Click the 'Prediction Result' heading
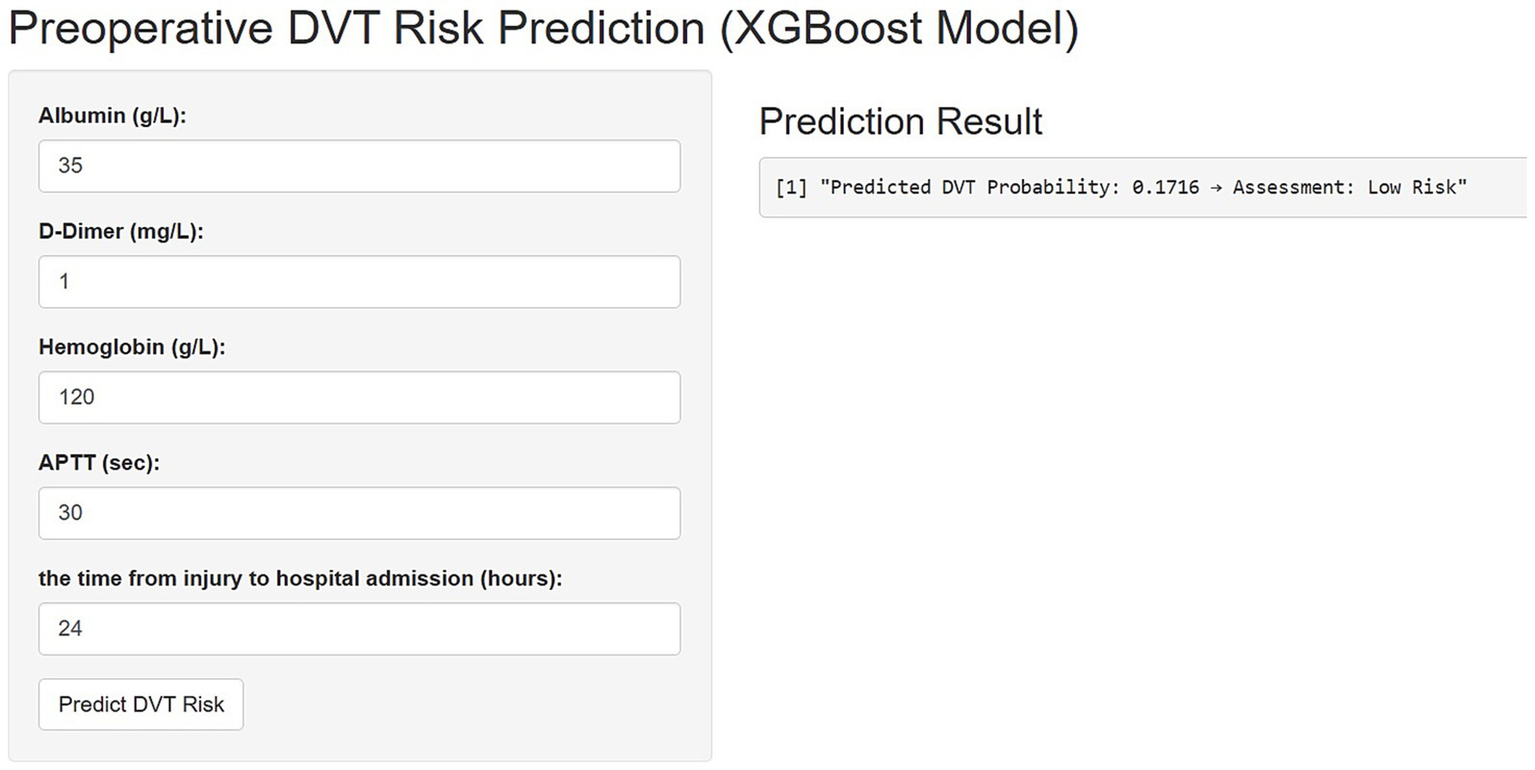The height and width of the screenshot is (770, 1535). 900,121
